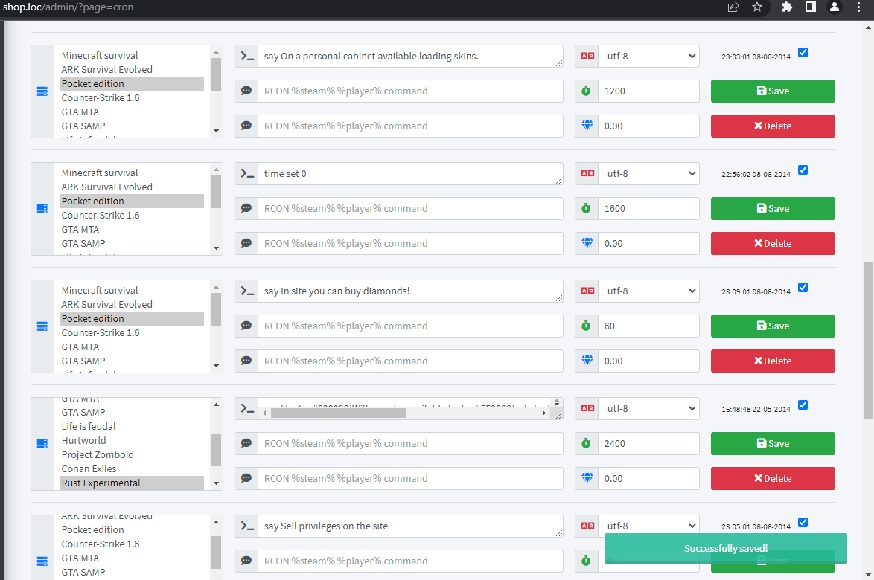Delete the cron task with interval 2400
The width and height of the screenshot is (874, 580).
tap(772, 478)
